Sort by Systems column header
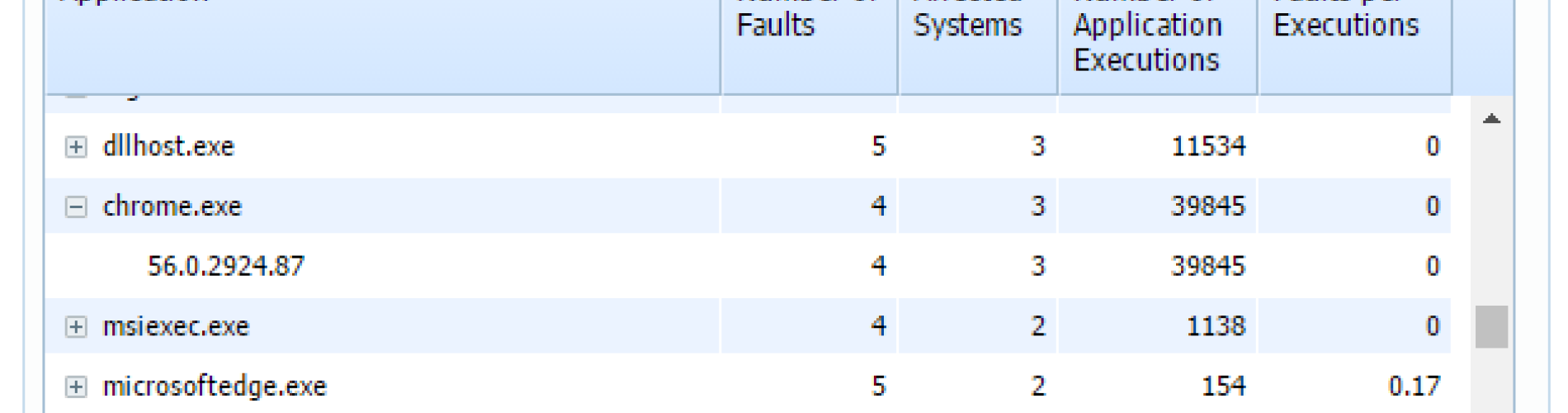1568x413 pixels. [x=977, y=46]
